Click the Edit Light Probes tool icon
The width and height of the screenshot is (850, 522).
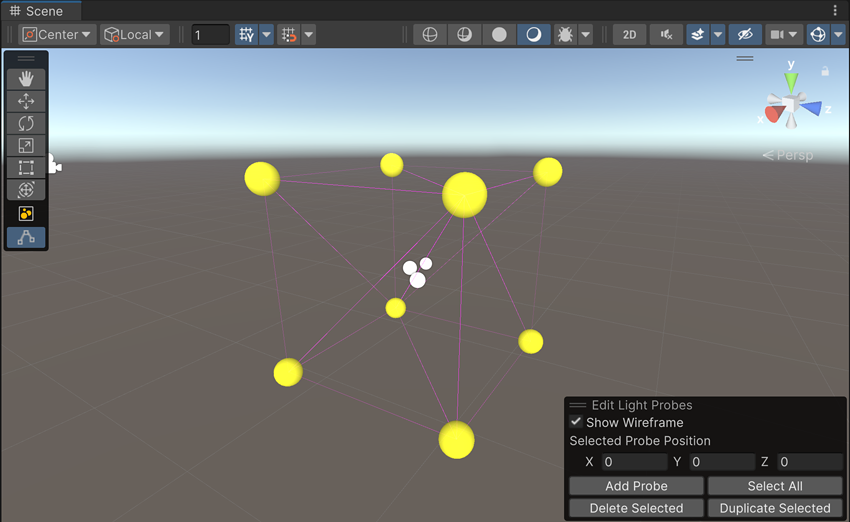pyautogui.click(x=26, y=237)
